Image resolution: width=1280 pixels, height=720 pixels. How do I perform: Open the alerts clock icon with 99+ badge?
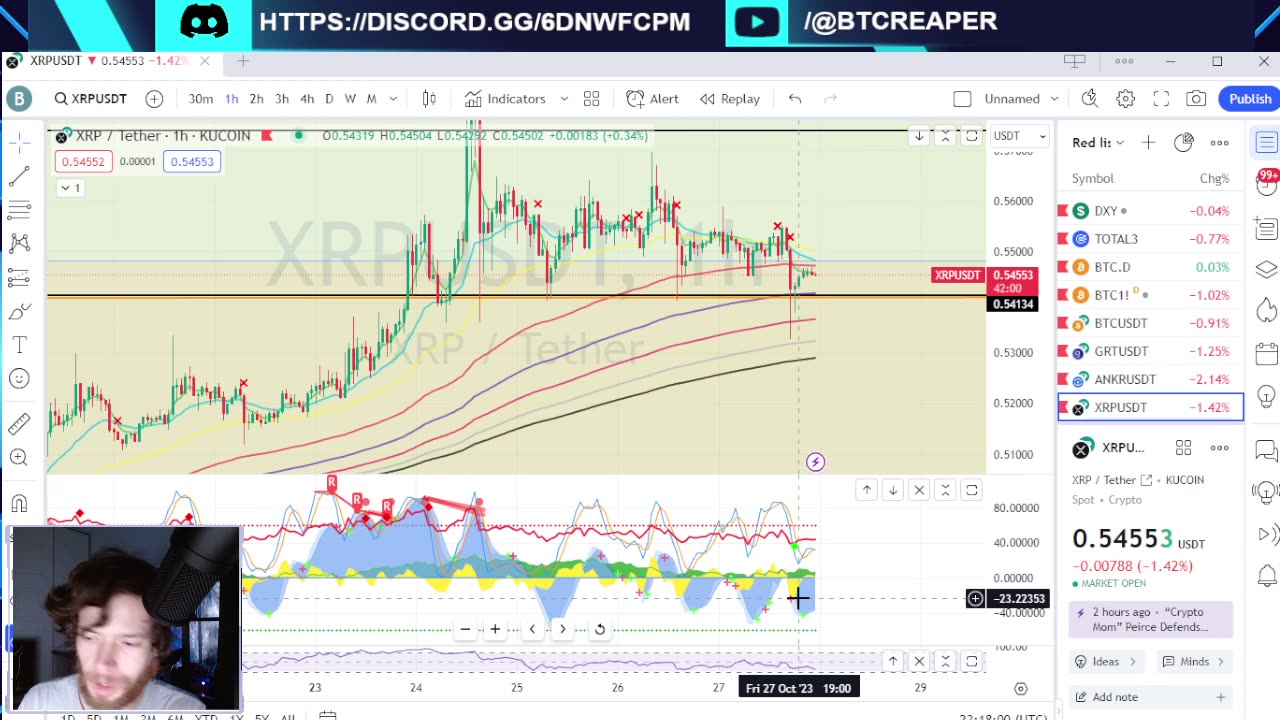(1266, 184)
